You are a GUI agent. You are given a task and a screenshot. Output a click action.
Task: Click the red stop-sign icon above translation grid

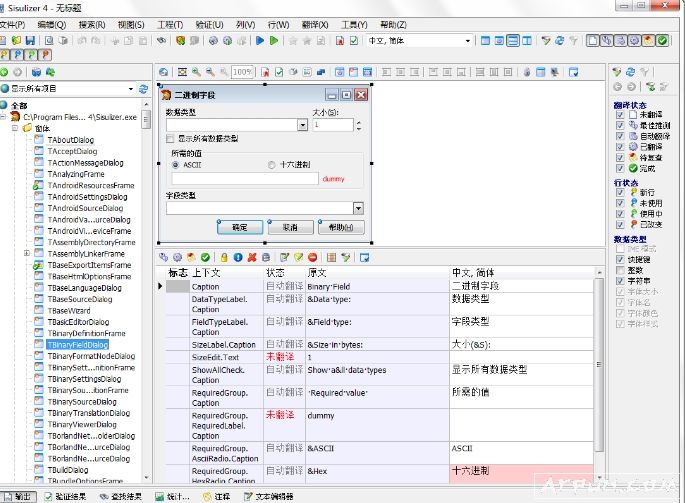pos(313,257)
